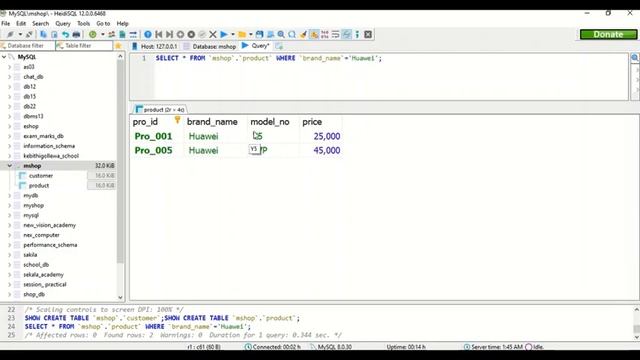Click the SQL query editor text
Screen dimensions: 640x360
[269, 58]
